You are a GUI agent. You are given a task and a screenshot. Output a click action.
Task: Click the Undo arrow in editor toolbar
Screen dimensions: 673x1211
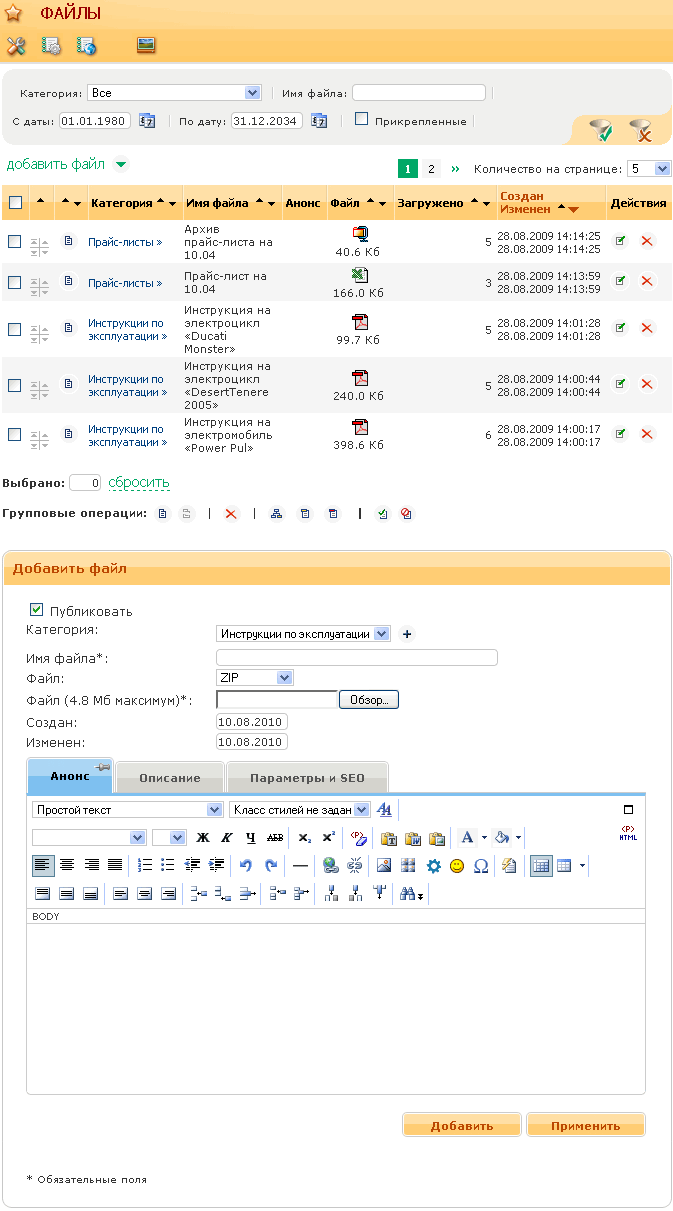click(x=246, y=866)
